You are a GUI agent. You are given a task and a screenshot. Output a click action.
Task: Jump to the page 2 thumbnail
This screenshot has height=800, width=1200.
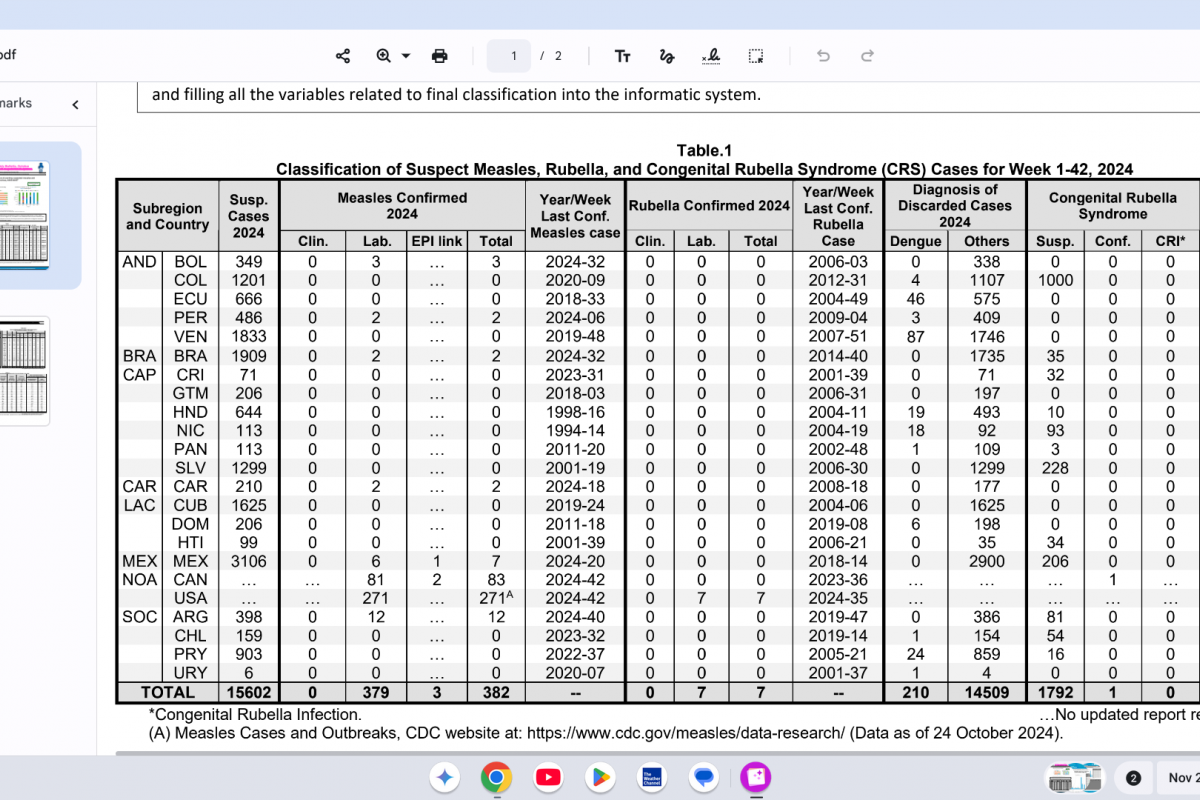click(x=24, y=371)
